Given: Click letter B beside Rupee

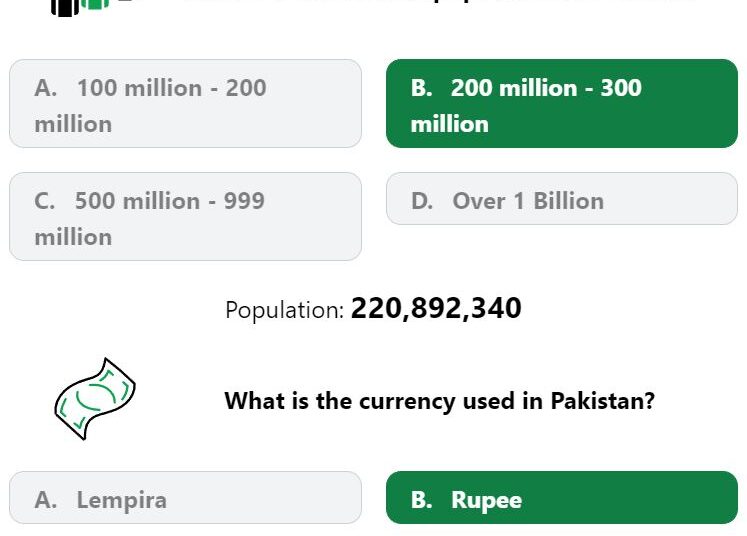Looking at the screenshot, I should coord(422,500).
